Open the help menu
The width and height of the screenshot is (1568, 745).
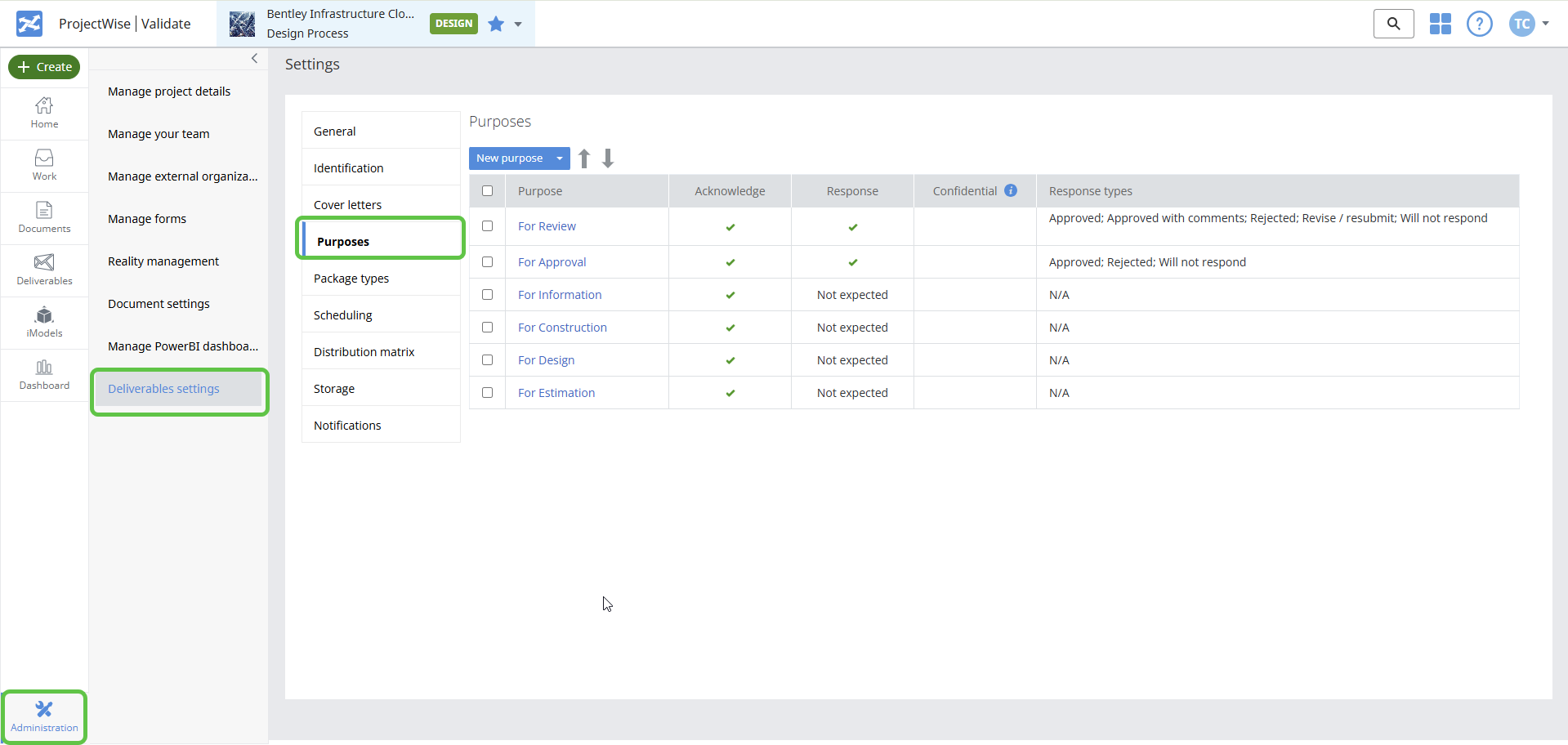pos(1479,24)
